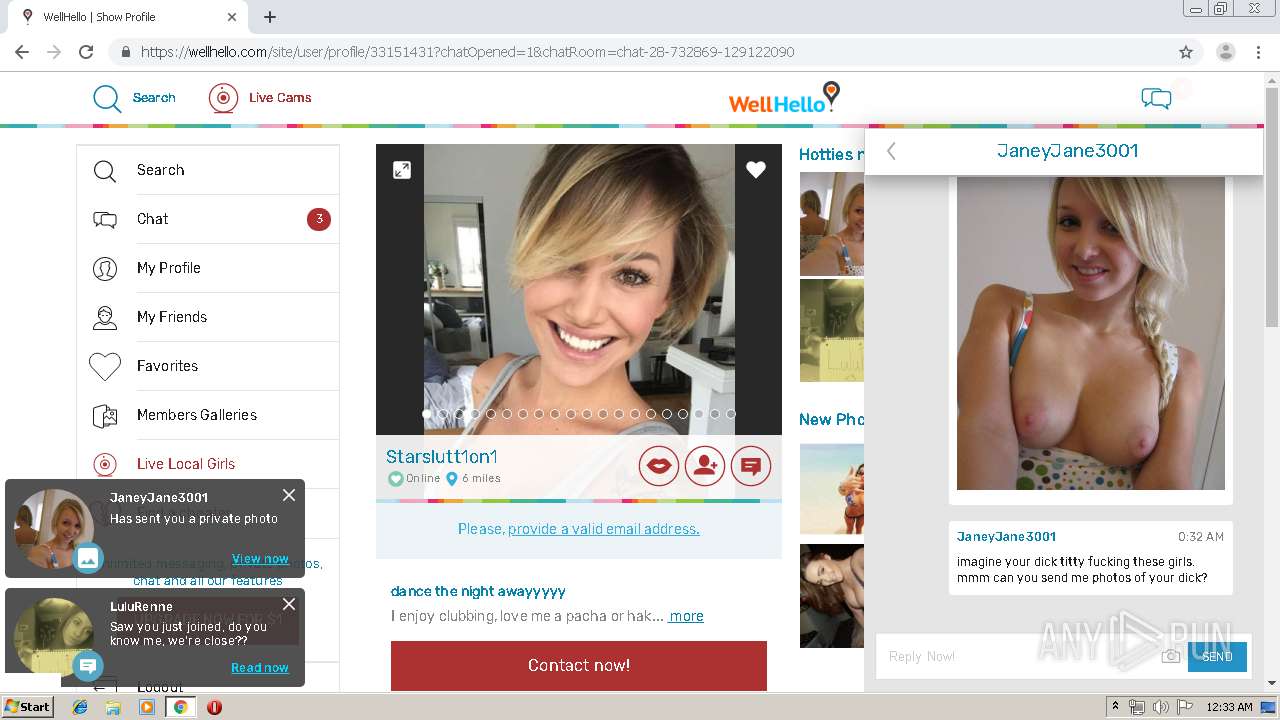Bookmark this page with the star icon
This screenshot has height=720, width=1280.
click(1186, 52)
